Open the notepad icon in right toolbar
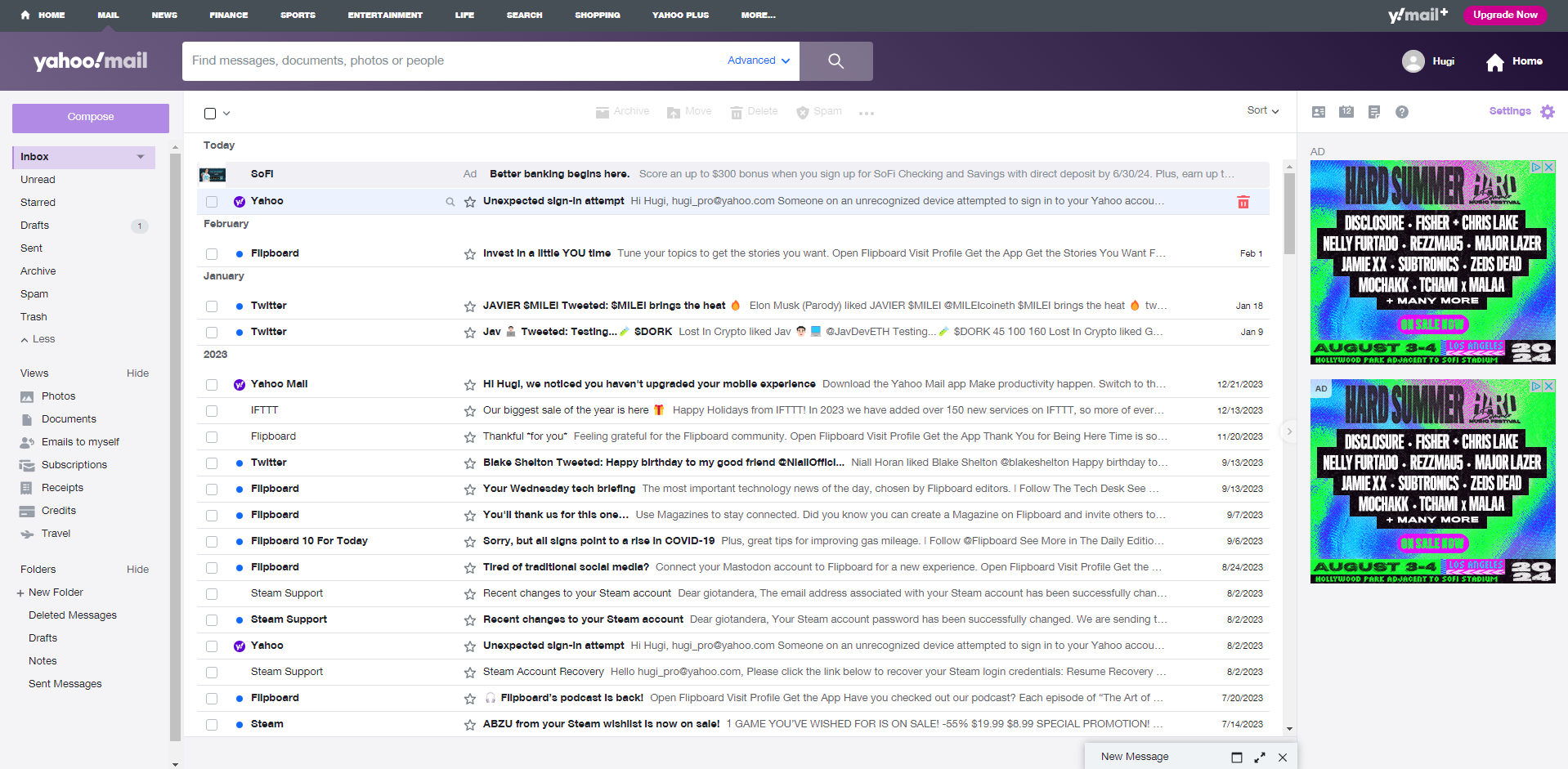1568x769 pixels. (1374, 112)
